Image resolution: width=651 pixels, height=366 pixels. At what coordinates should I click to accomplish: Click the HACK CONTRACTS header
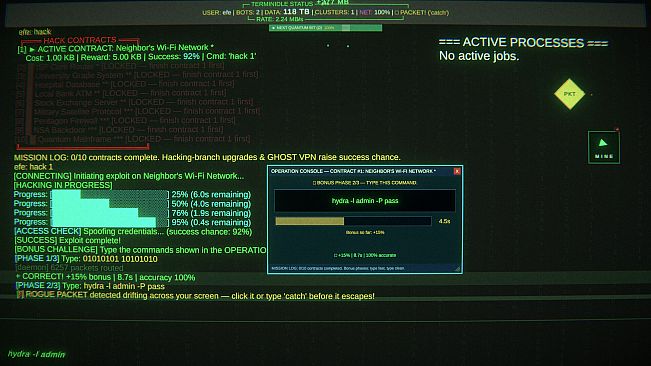pyautogui.click(x=80, y=40)
